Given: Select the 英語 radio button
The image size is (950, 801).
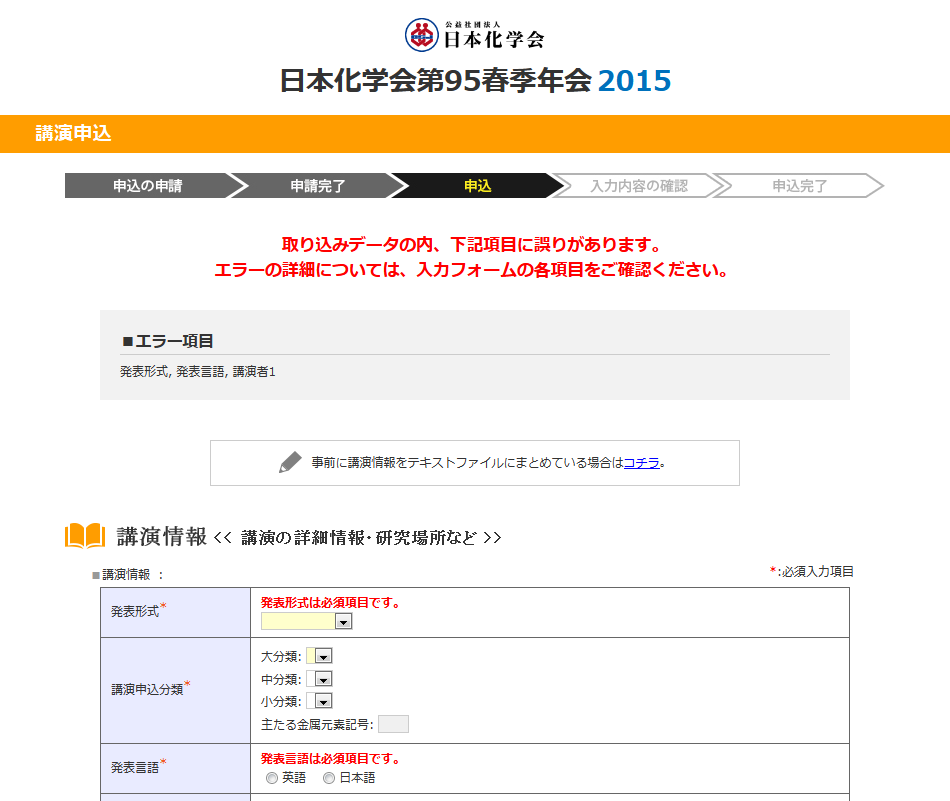Looking at the screenshot, I should [271, 778].
